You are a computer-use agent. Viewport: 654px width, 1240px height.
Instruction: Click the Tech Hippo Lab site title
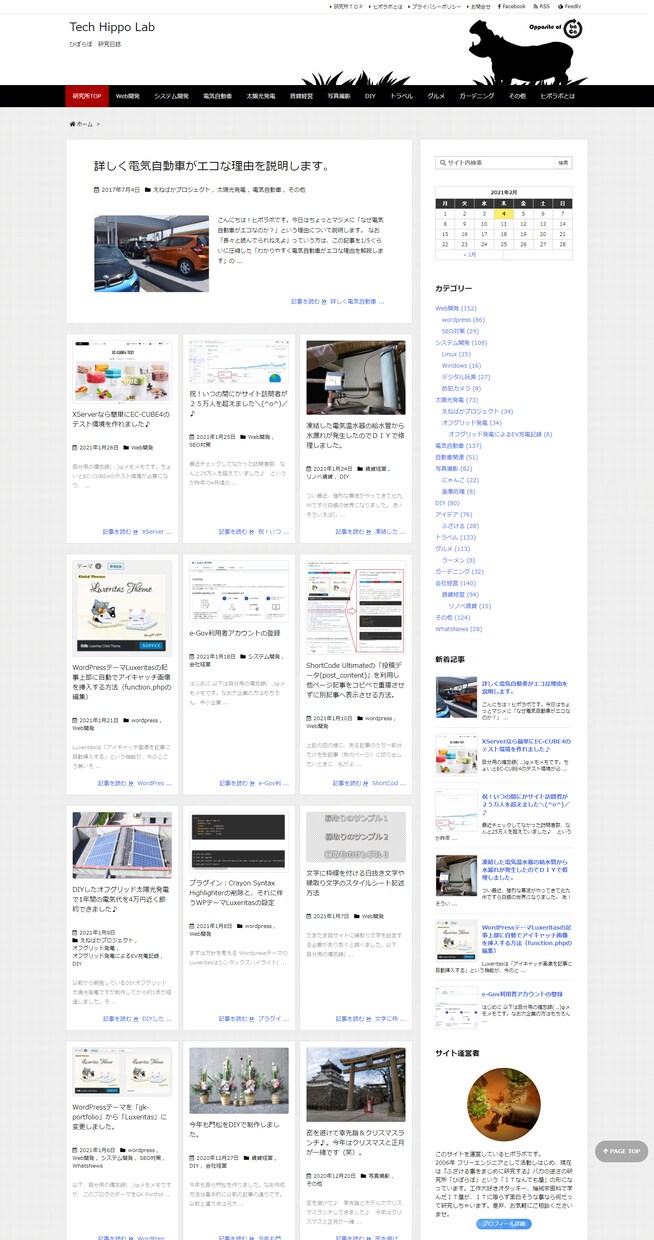point(113,27)
